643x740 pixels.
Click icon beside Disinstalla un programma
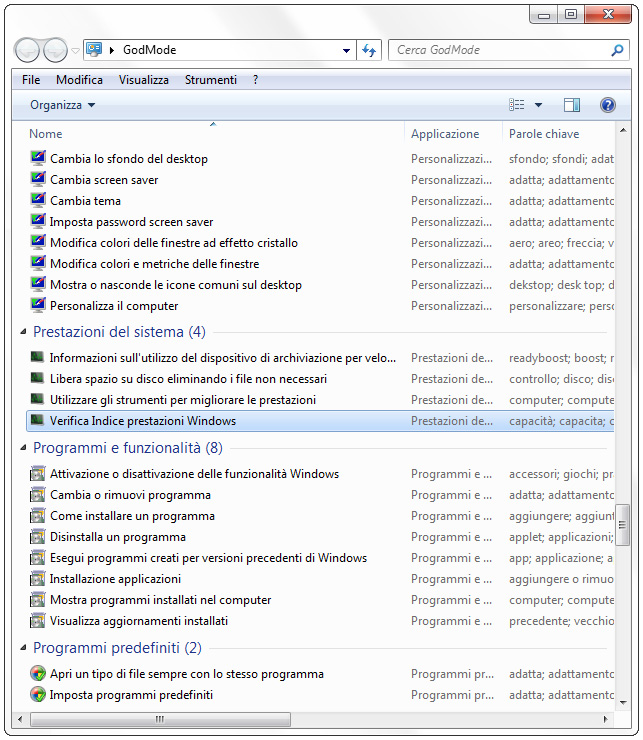(38, 537)
